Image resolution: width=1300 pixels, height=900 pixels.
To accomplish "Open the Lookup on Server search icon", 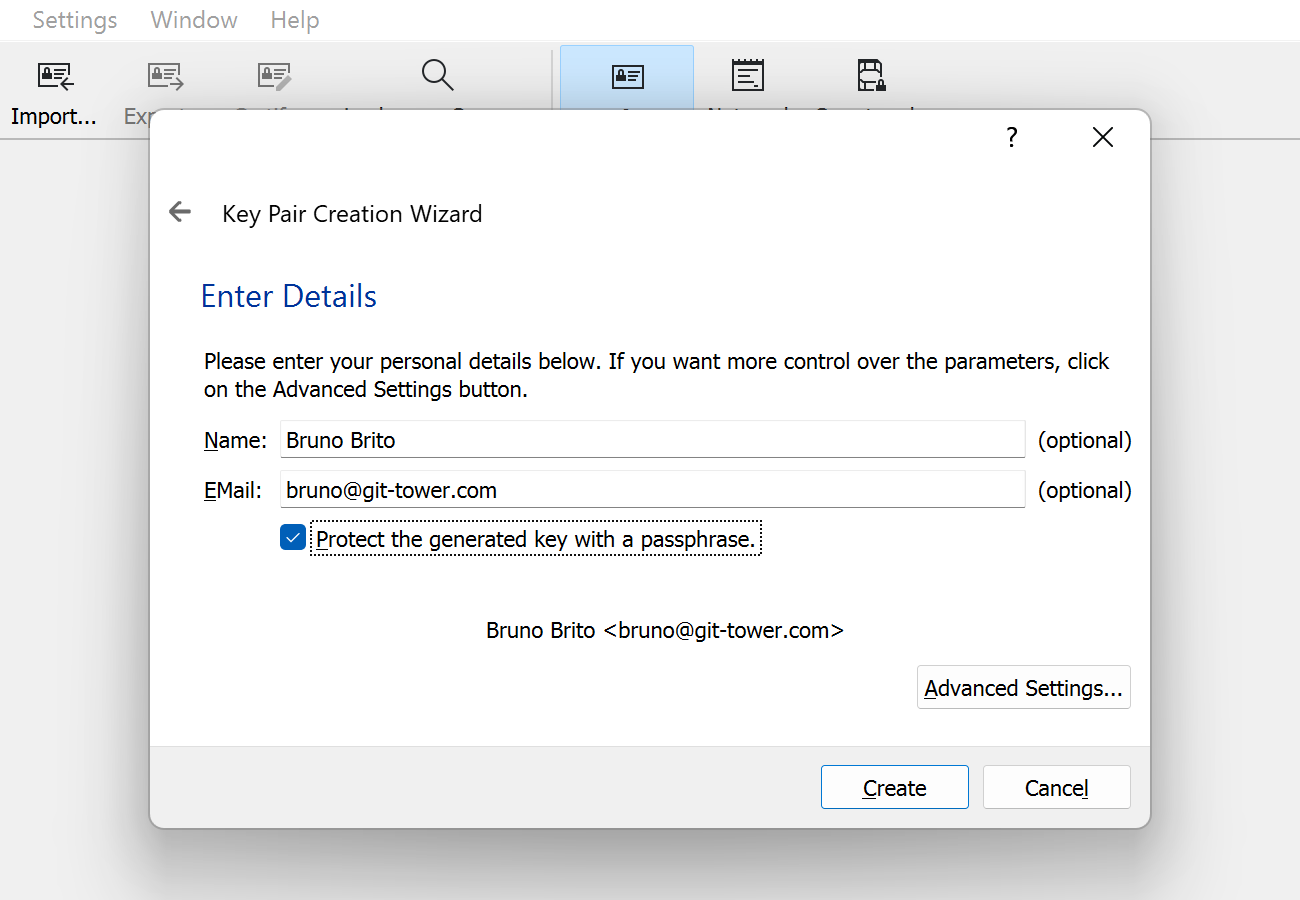I will pos(438,76).
